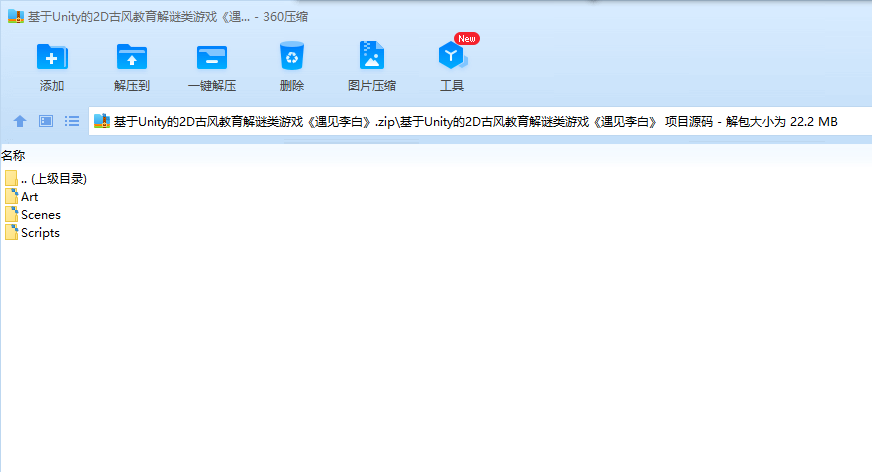Select the Scenes folder
Image resolution: width=872 pixels, height=472 pixels.
[33, 215]
